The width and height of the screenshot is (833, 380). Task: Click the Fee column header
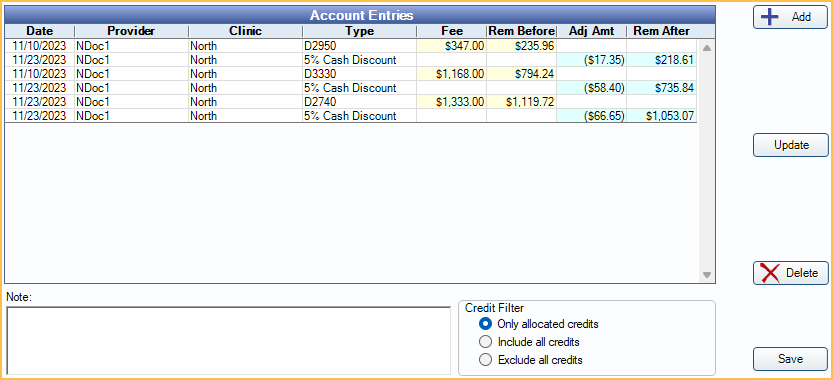[452, 31]
